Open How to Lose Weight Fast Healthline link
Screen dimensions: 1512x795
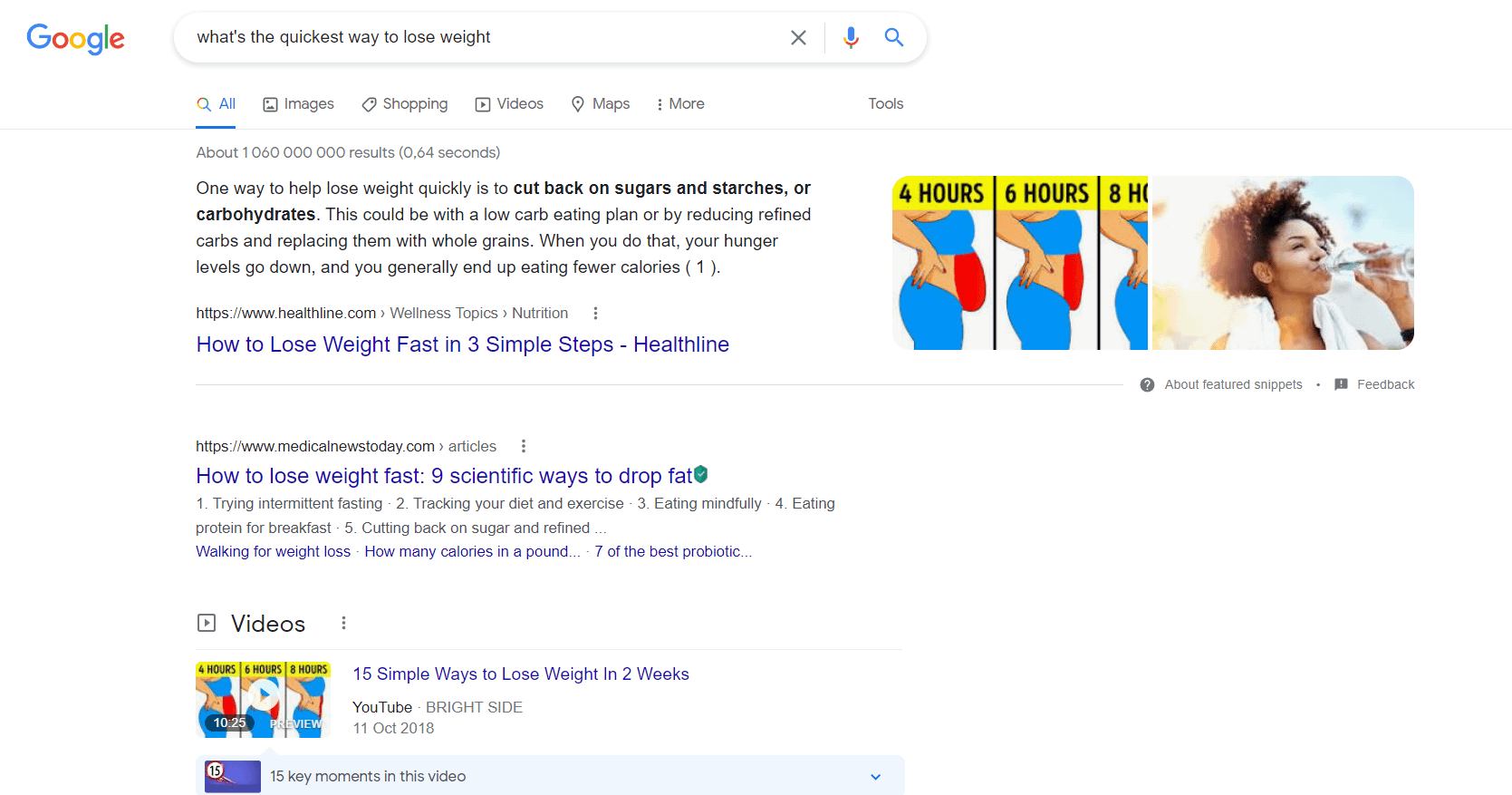point(462,344)
